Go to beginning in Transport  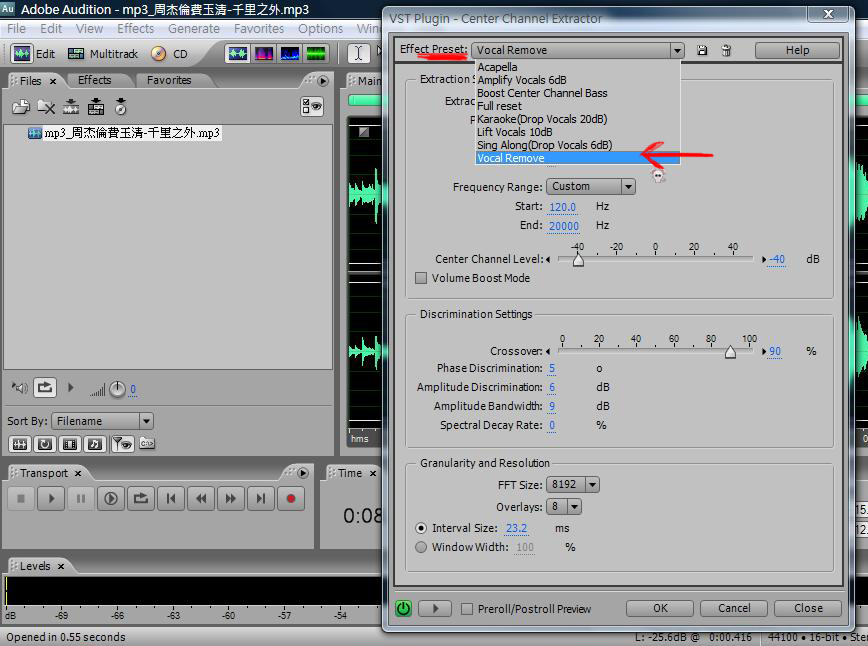[171, 499]
